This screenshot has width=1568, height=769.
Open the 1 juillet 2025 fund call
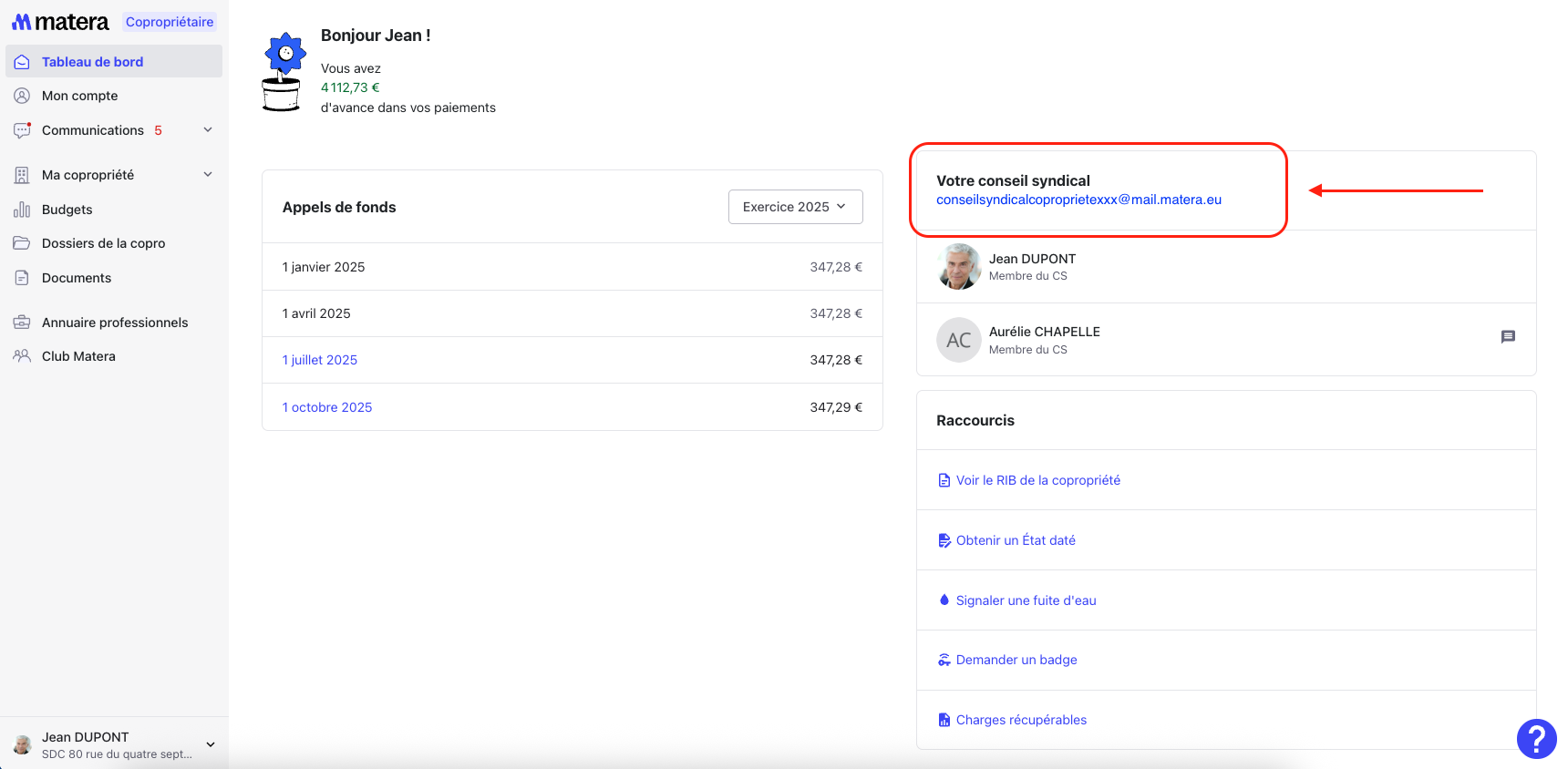click(320, 360)
